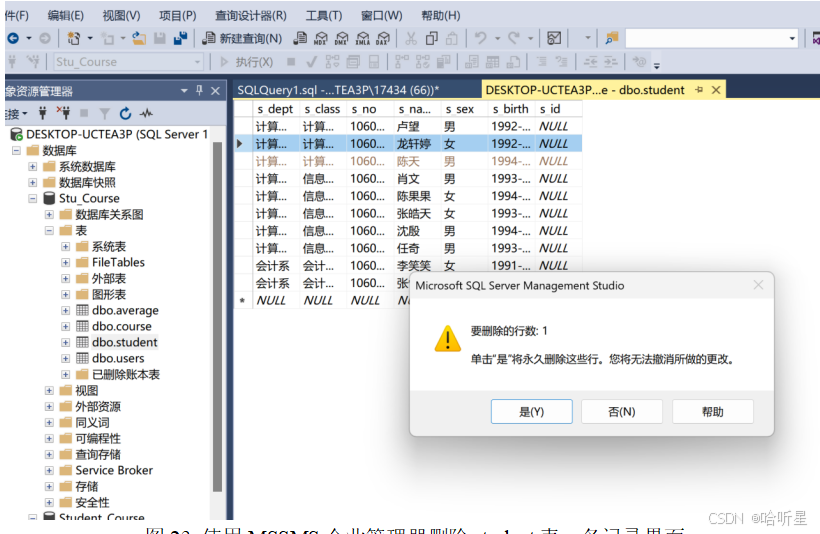This screenshot has width=820, height=534.
Task: Select DESKTOP-UCTEA3P server node
Action: [117, 134]
